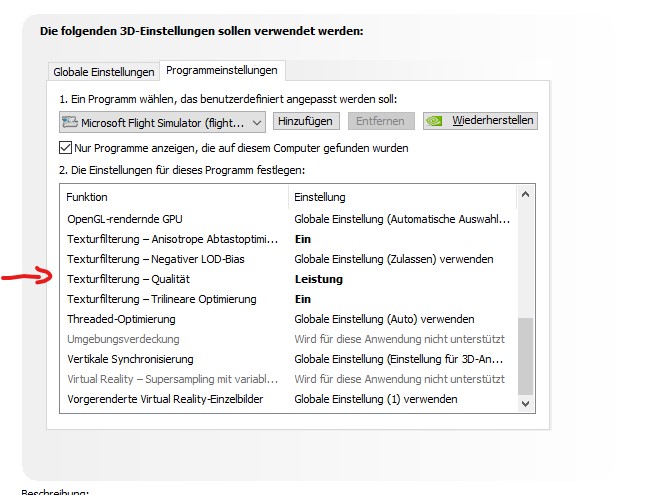Viewport: 661px width, 495px height.
Task: Click 'Wird für diese Anwendung' value for Virtual Reality Supersampling
Action: 399,379
